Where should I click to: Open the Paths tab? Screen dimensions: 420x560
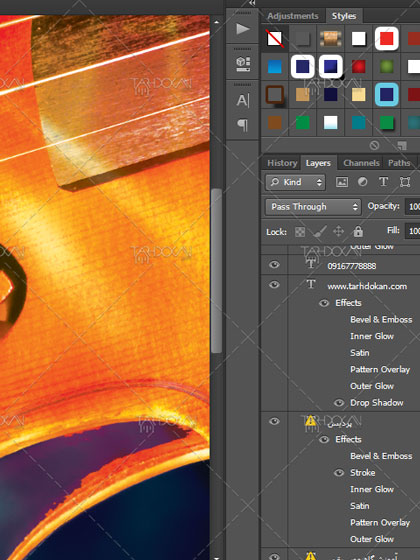point(399,163)
